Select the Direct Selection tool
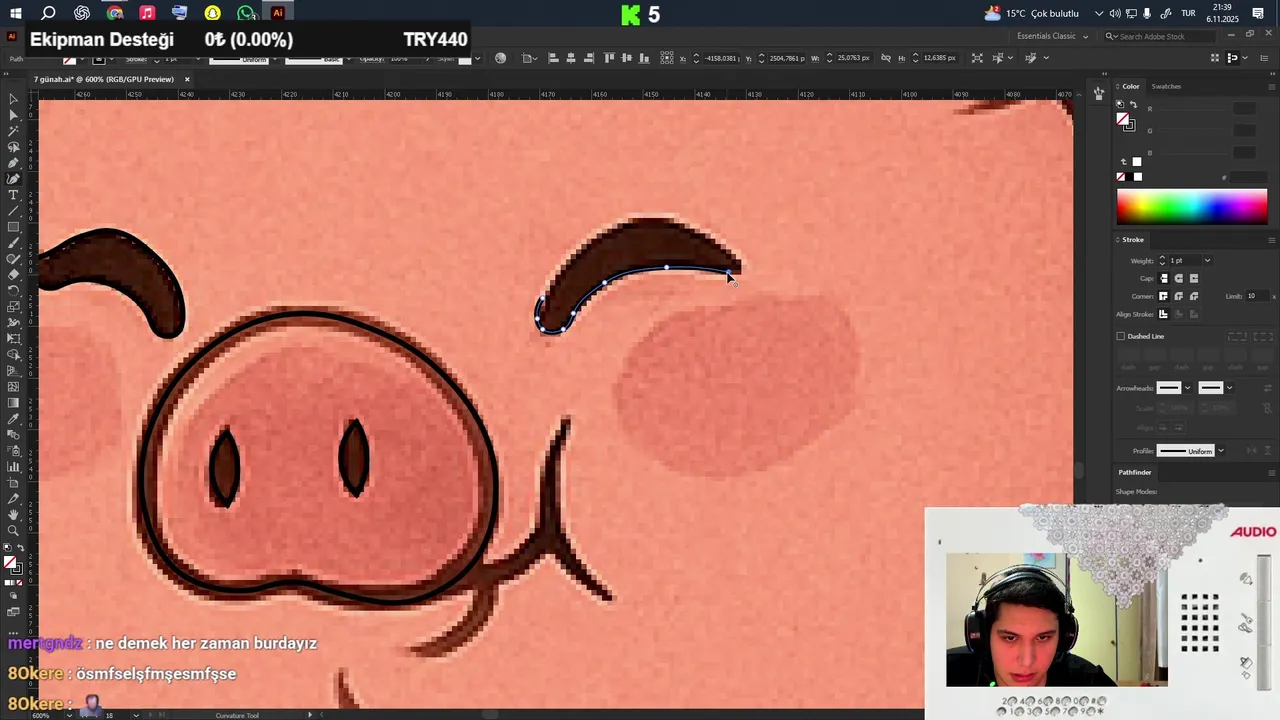Viewport: 1280px width, 720px height. pyautogui.click(x=13, y=115)
